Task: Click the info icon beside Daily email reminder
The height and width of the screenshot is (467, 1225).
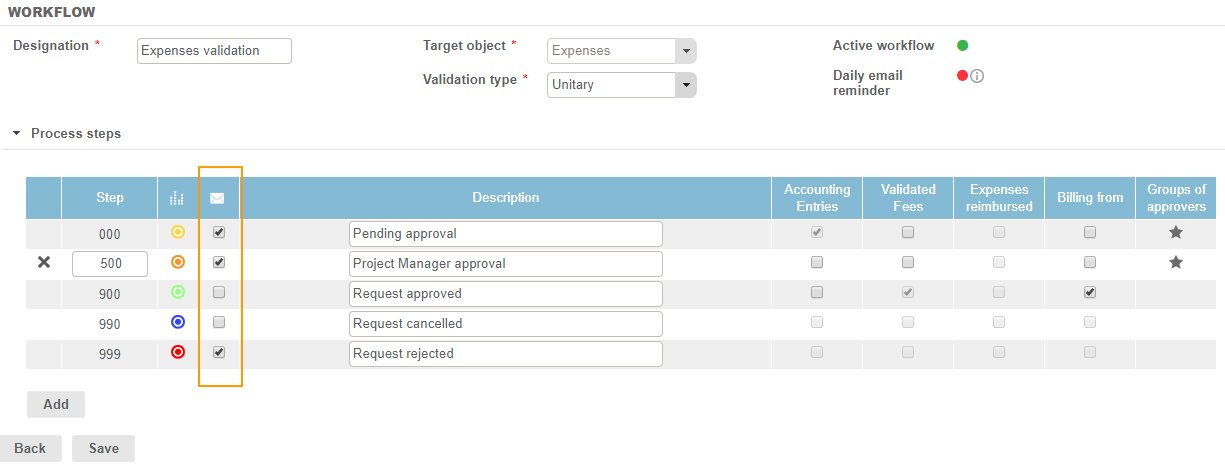Action: click(x=977, y=76)
